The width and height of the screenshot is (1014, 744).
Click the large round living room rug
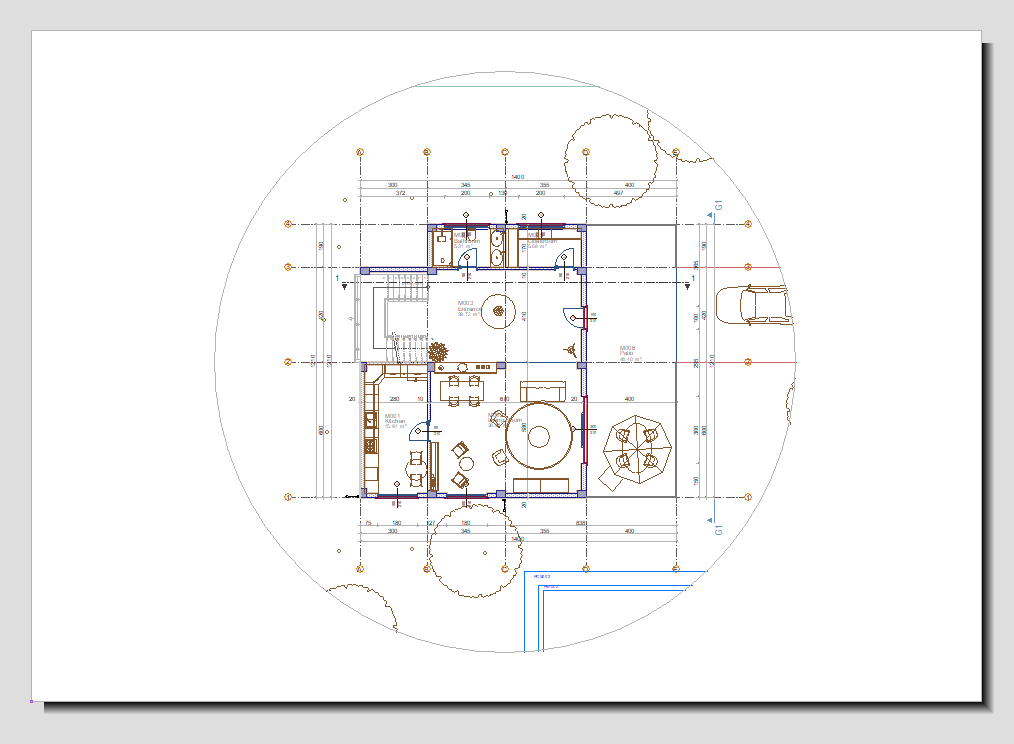539,436
